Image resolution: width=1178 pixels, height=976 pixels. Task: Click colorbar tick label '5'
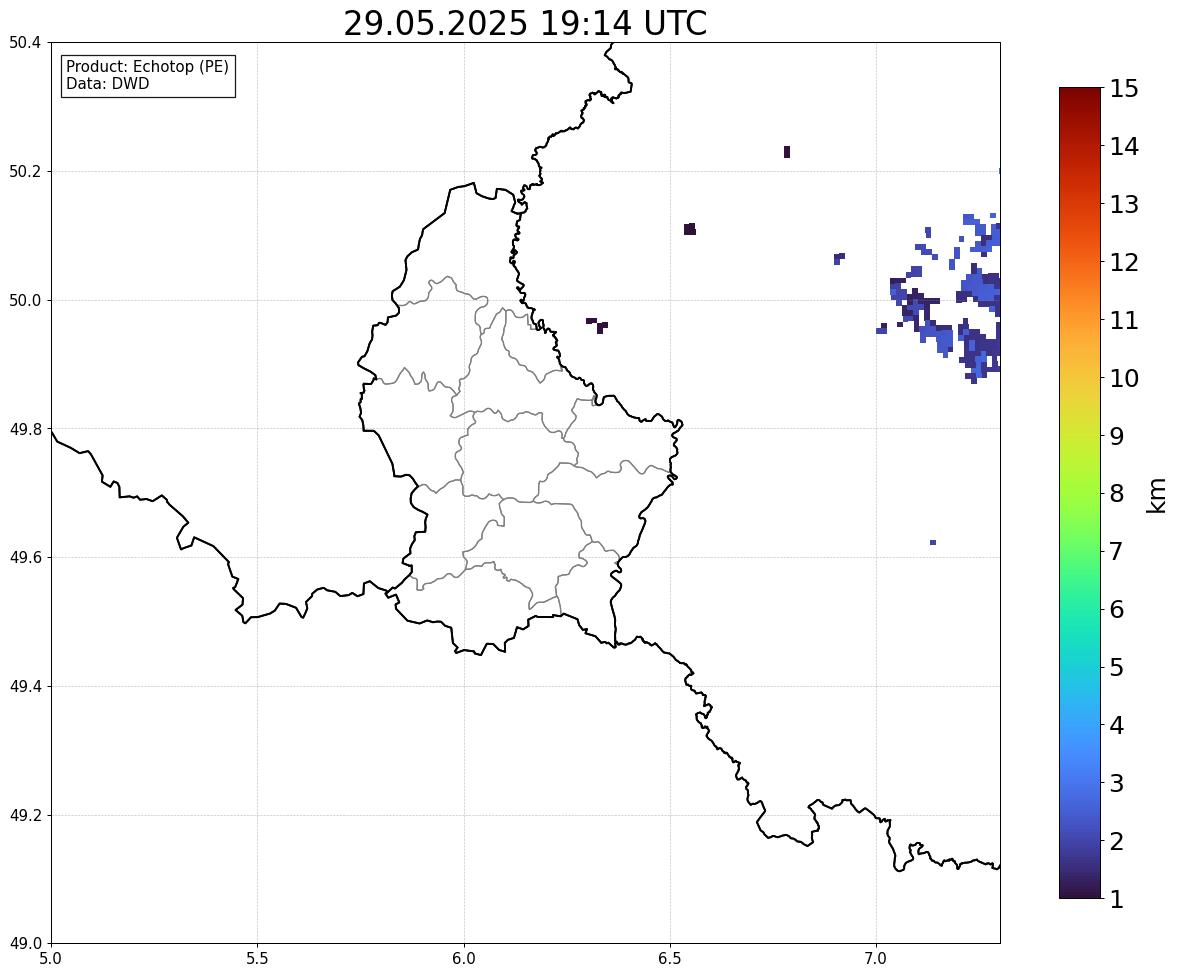[x=1117, y=667]
